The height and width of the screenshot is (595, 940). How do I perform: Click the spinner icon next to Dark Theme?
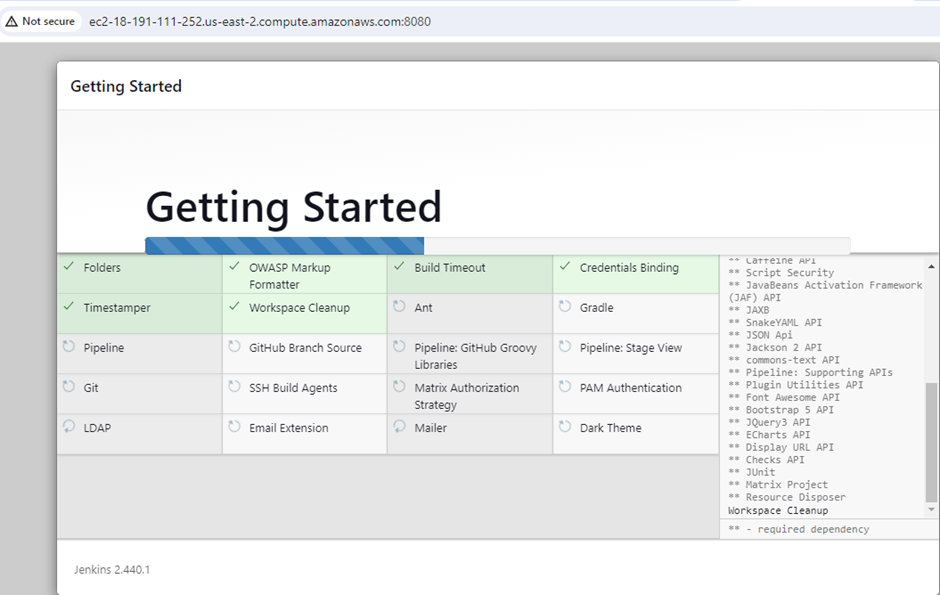pos(565,427)
